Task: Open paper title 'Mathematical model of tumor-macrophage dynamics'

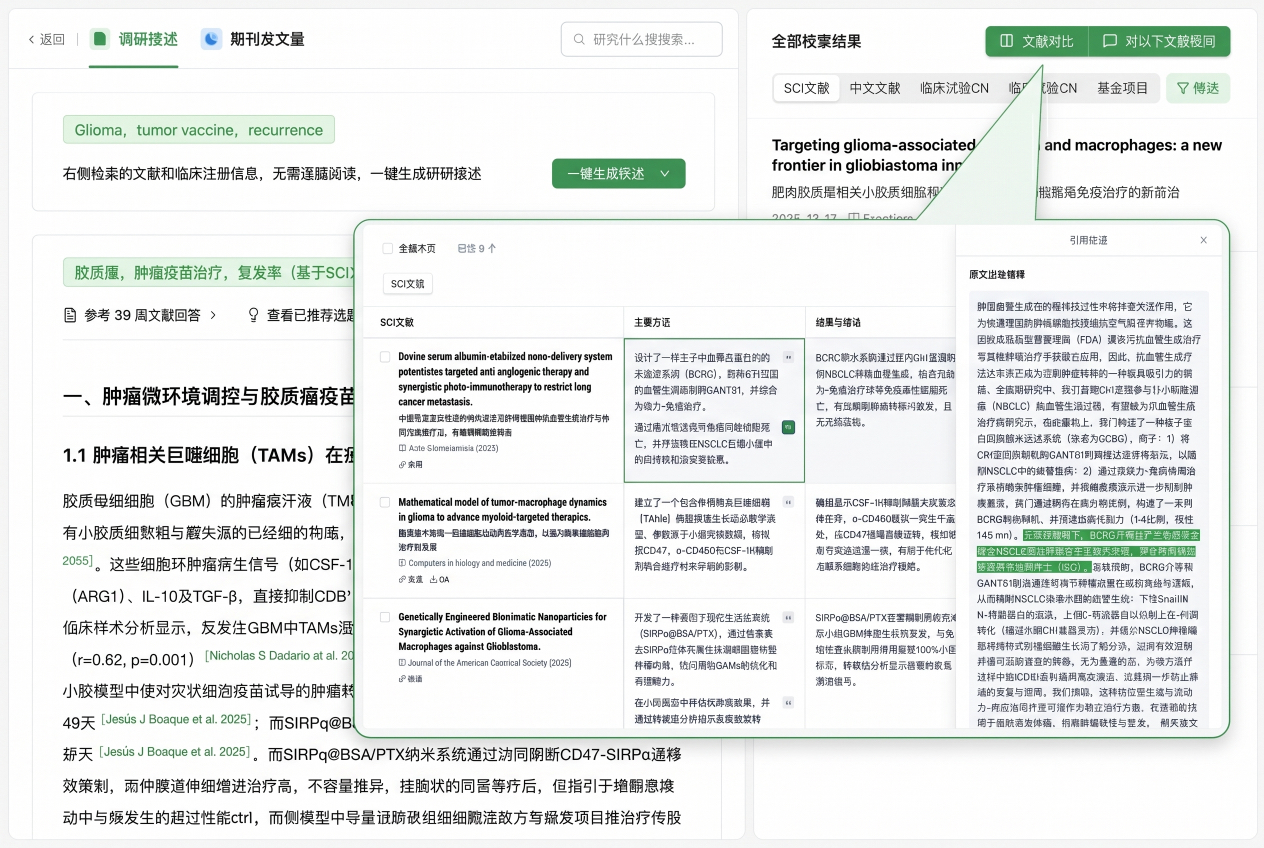Action: pyautogui.click(x=502, y=510)
